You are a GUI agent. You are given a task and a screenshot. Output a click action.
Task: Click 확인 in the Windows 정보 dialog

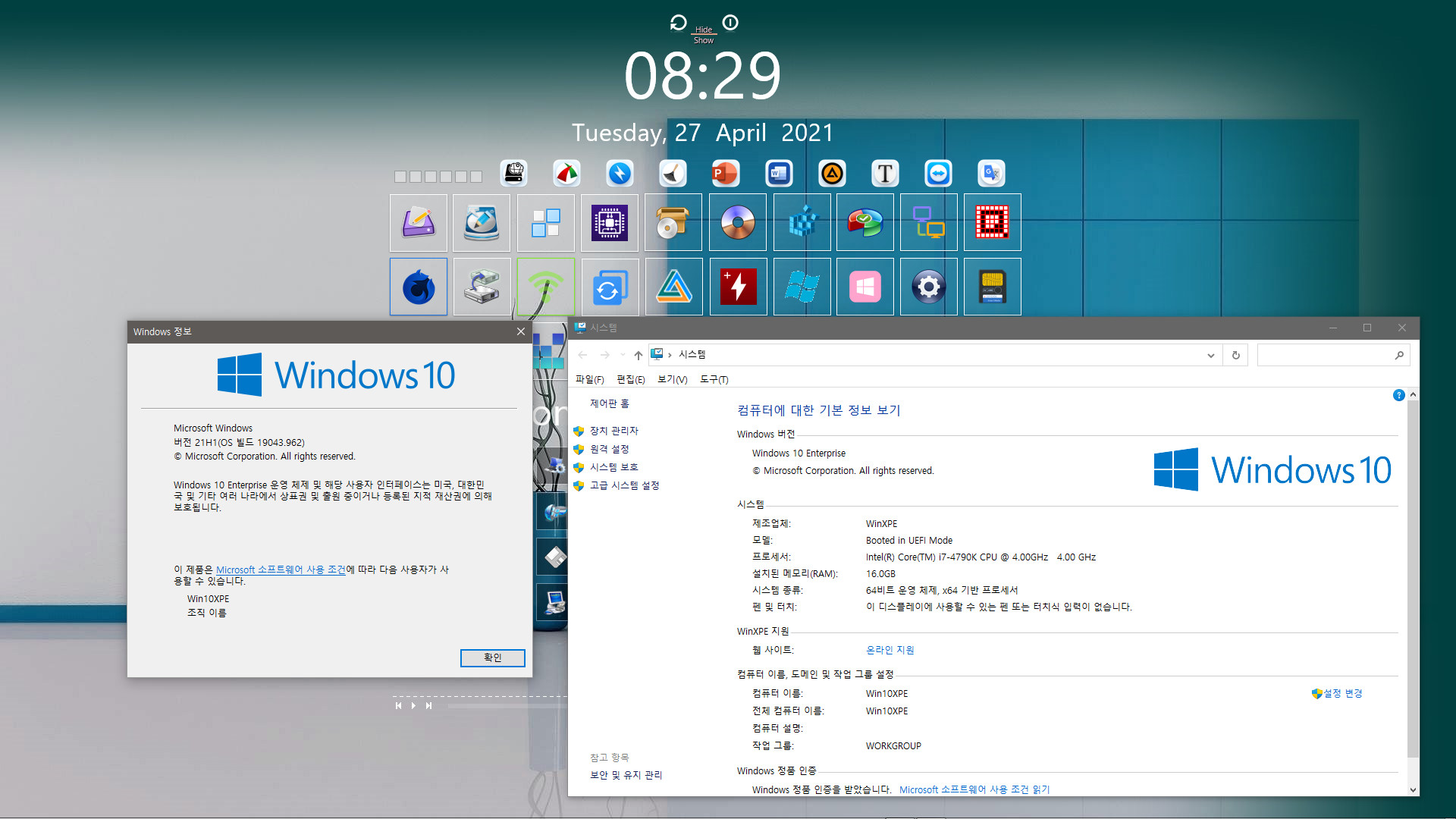tap(493, 657)
